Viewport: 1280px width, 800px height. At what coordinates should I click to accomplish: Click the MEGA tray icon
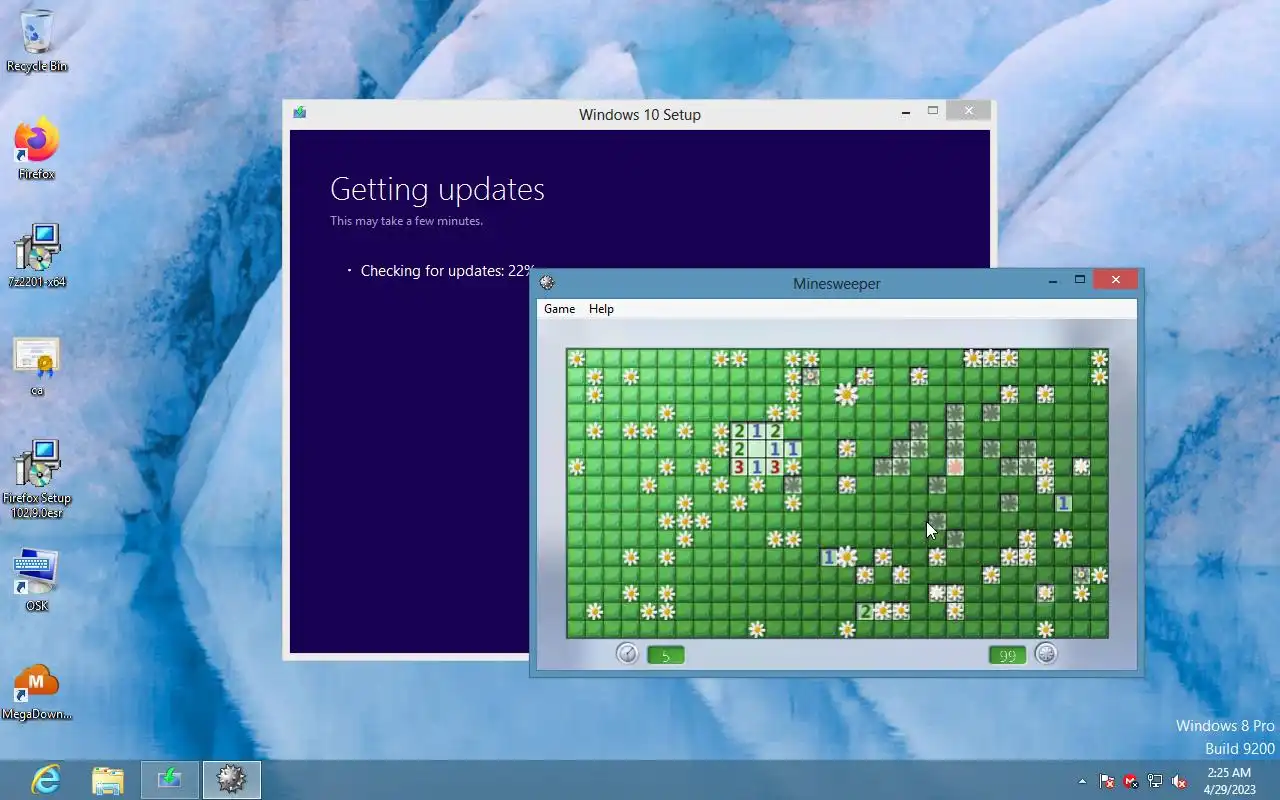(x=1131, y=781)
